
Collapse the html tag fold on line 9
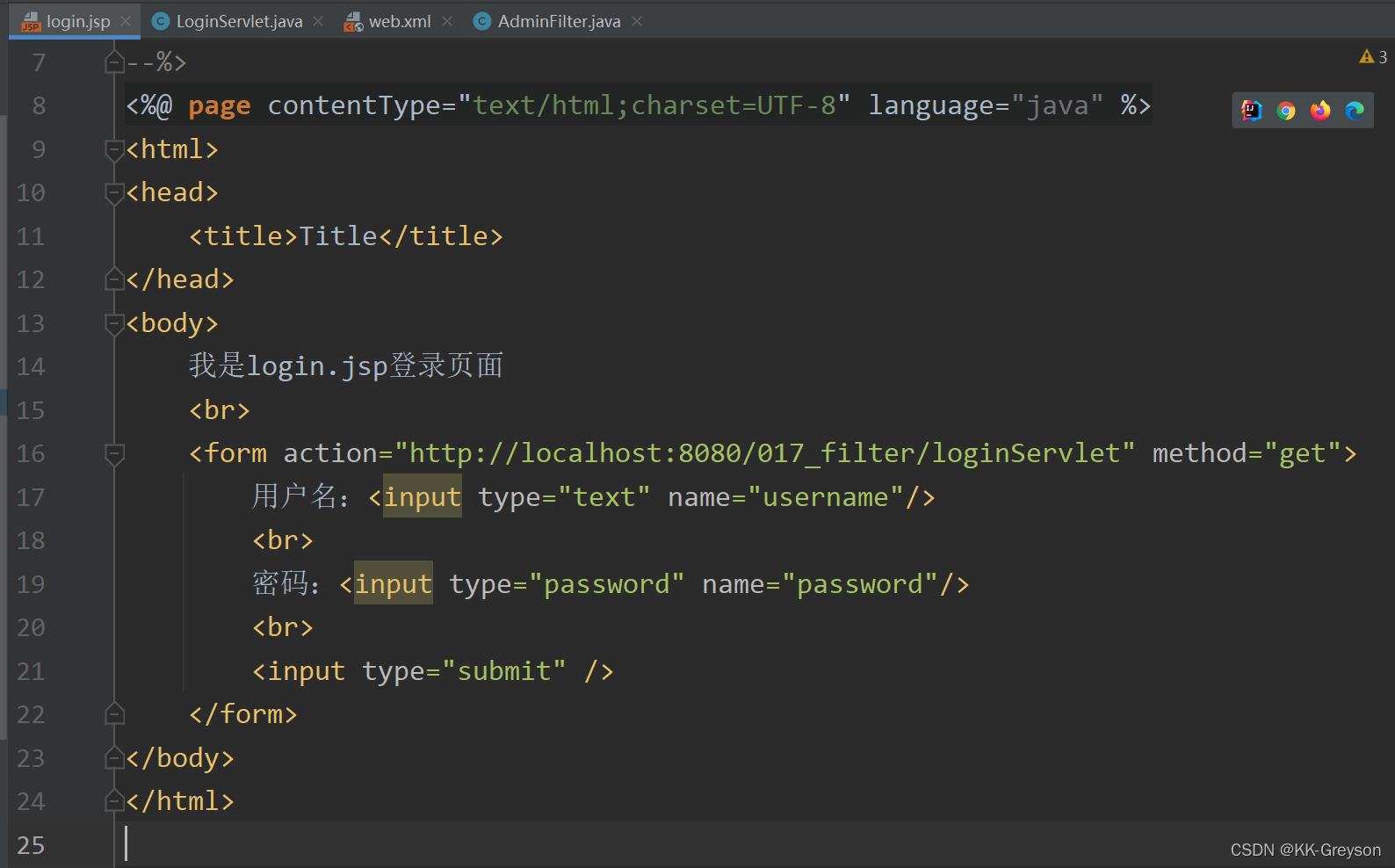(x=114, y=149)
